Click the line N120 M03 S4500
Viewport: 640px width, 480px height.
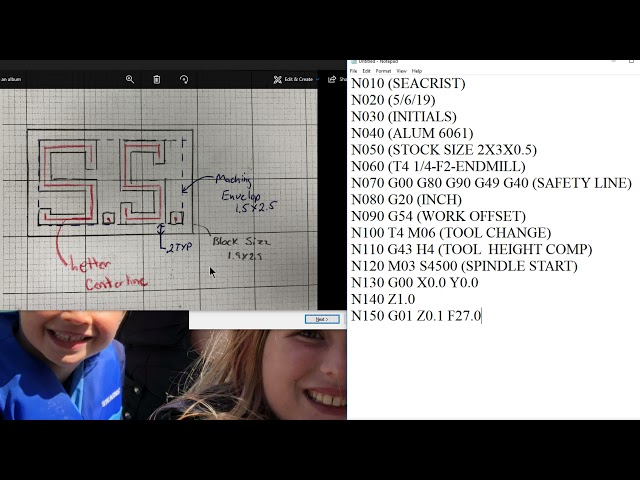(464, 266)
